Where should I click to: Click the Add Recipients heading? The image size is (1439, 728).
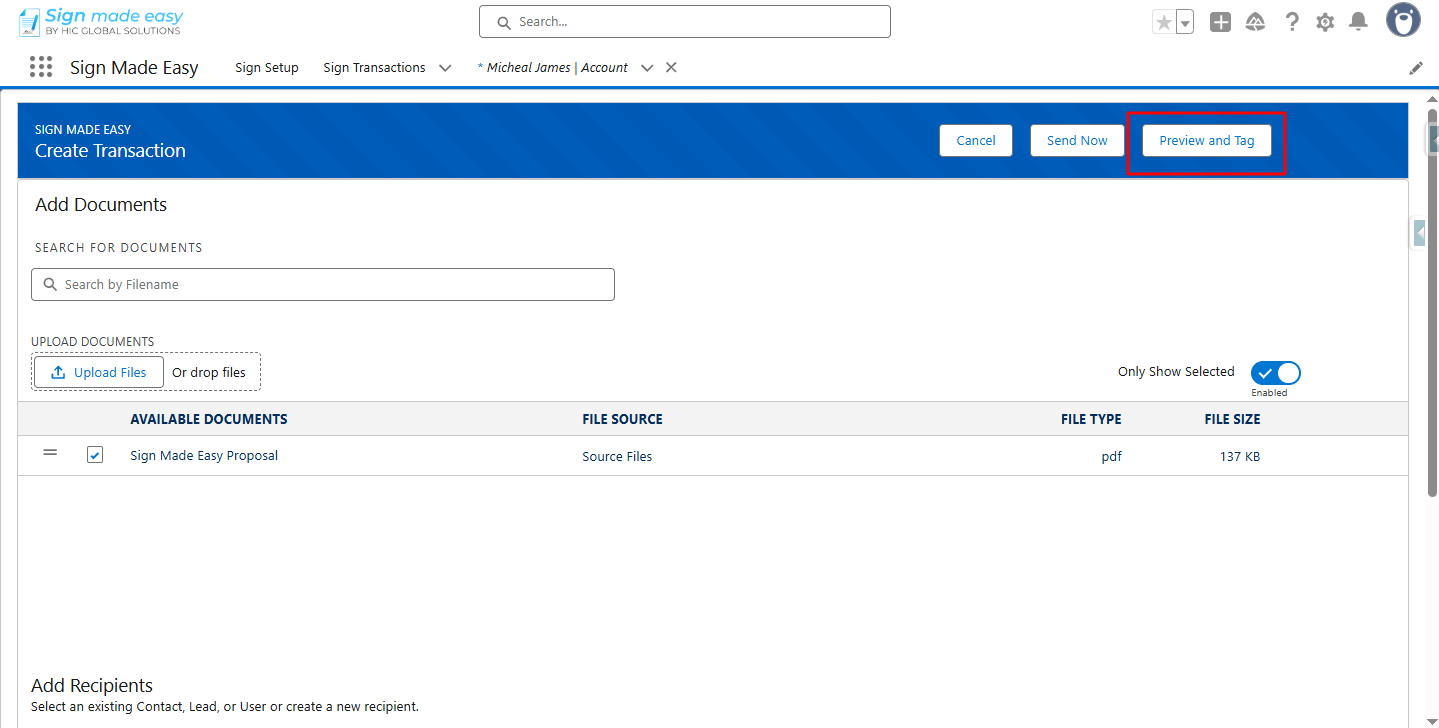pyautogui.click(x=92, y=685)
